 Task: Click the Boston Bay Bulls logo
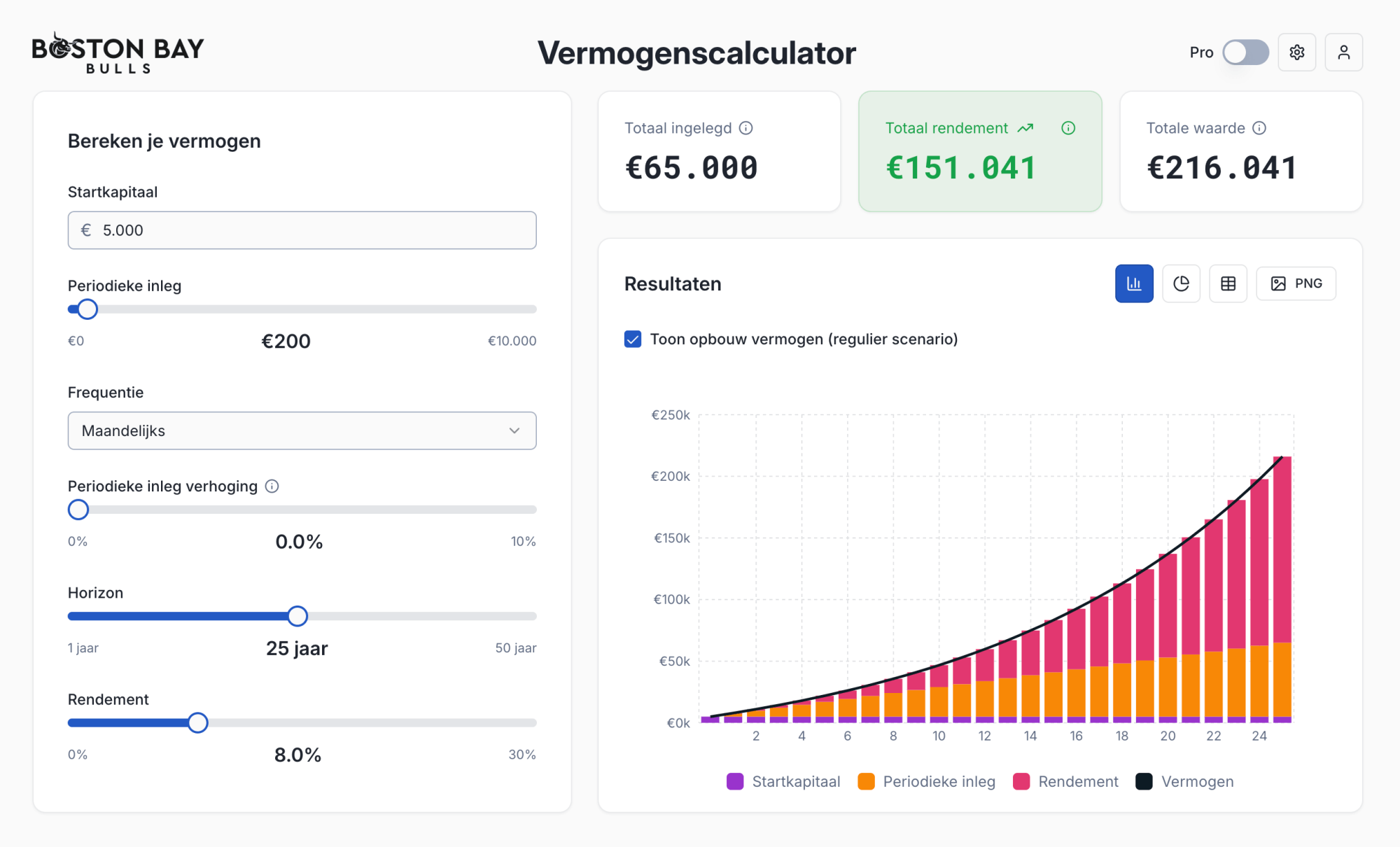coord(118,52)
